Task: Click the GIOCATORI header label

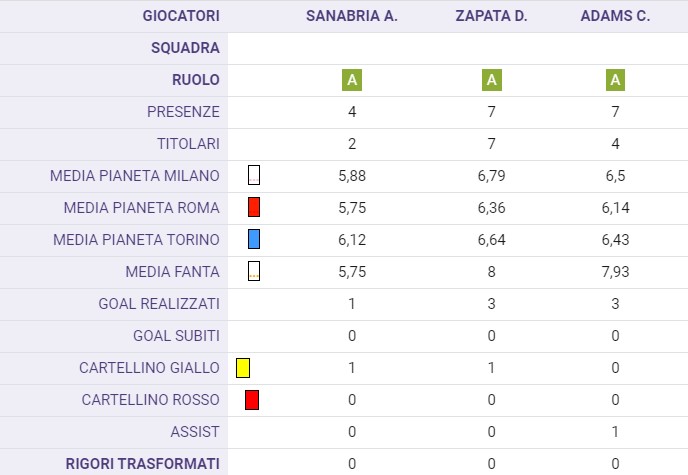Action: (x=181, y=16)
